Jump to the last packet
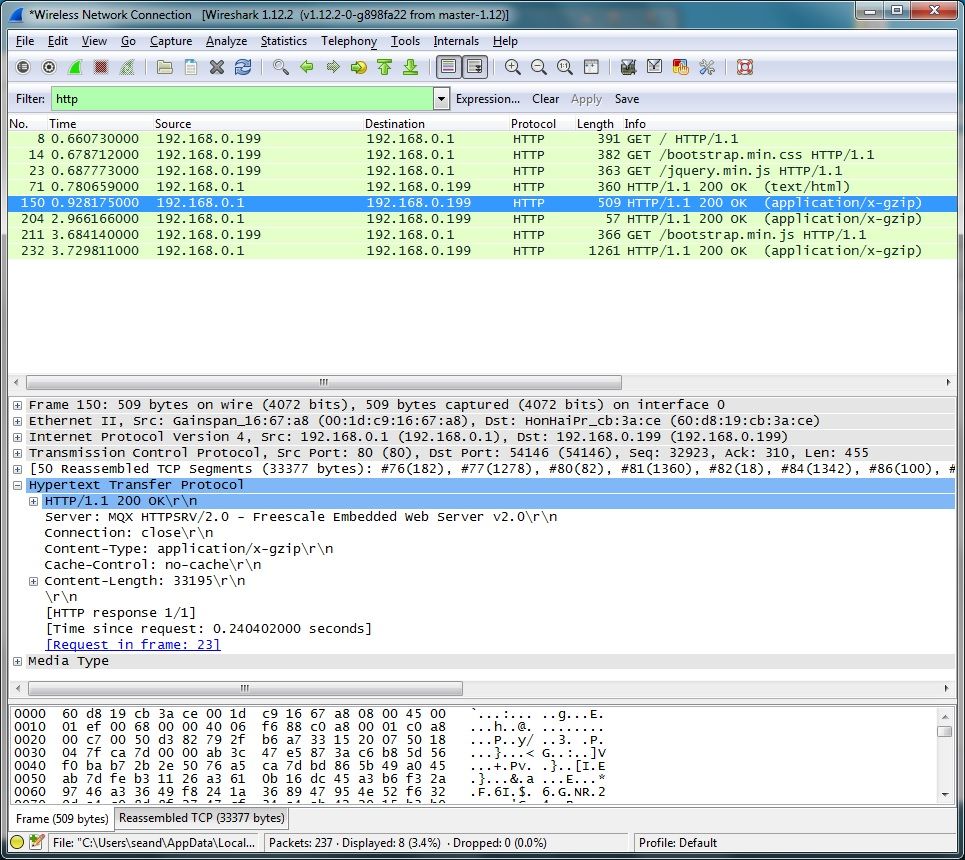Viewport: 965px width, 860px height. click(410, 67)
